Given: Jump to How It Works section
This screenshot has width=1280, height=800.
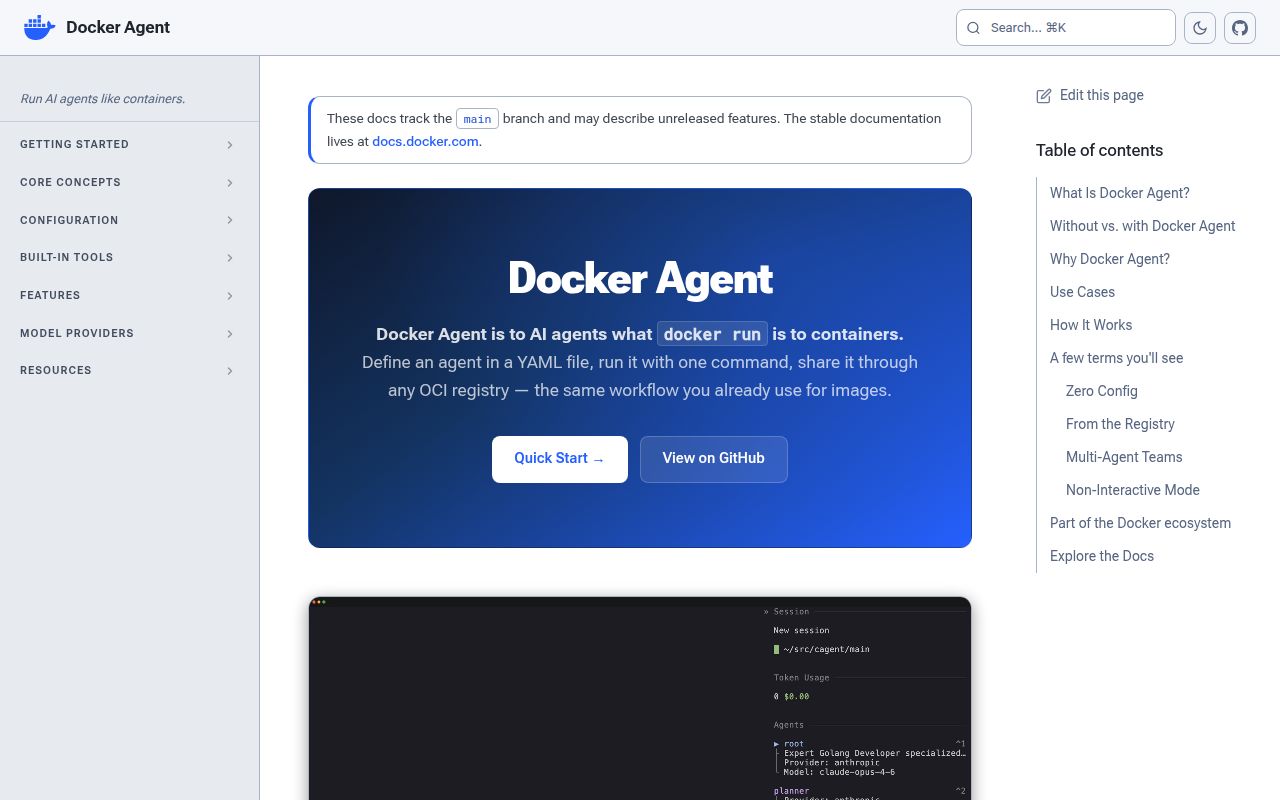Looking at the screenshot, I should coord(1091,325).
